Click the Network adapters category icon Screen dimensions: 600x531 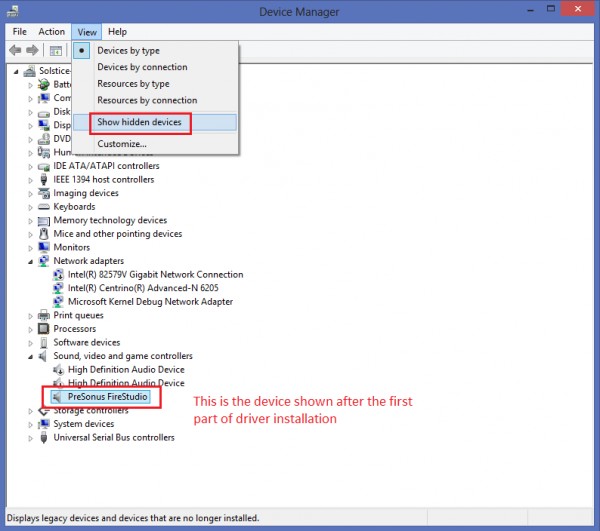[44, 261]
